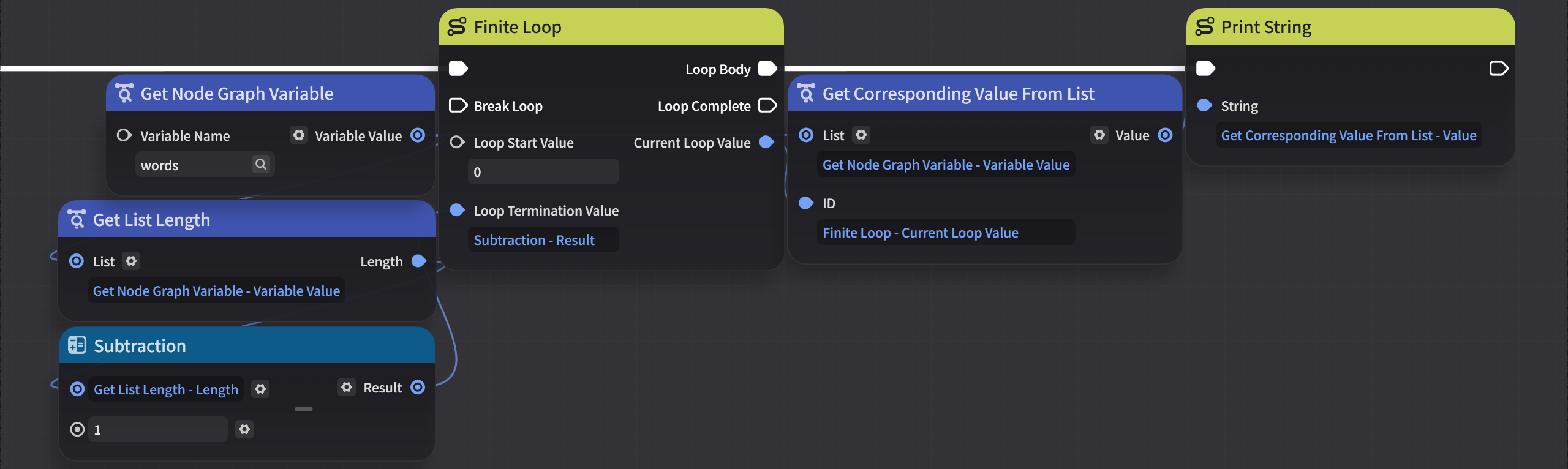Click the Loop Body execution output pin
This screenshot has width=1568, height=469.
[767, 68]
